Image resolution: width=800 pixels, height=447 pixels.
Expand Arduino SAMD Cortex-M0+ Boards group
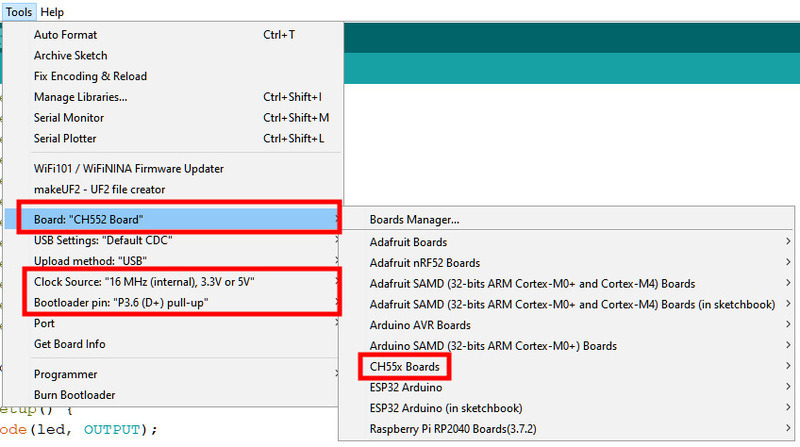coord(566,346)
